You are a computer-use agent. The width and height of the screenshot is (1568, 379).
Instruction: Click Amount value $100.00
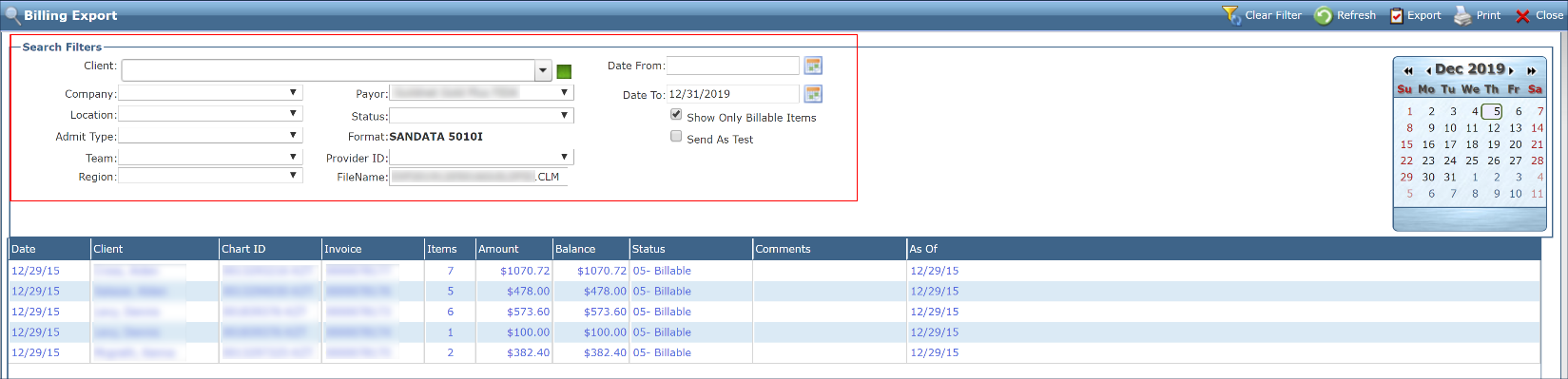528,332
